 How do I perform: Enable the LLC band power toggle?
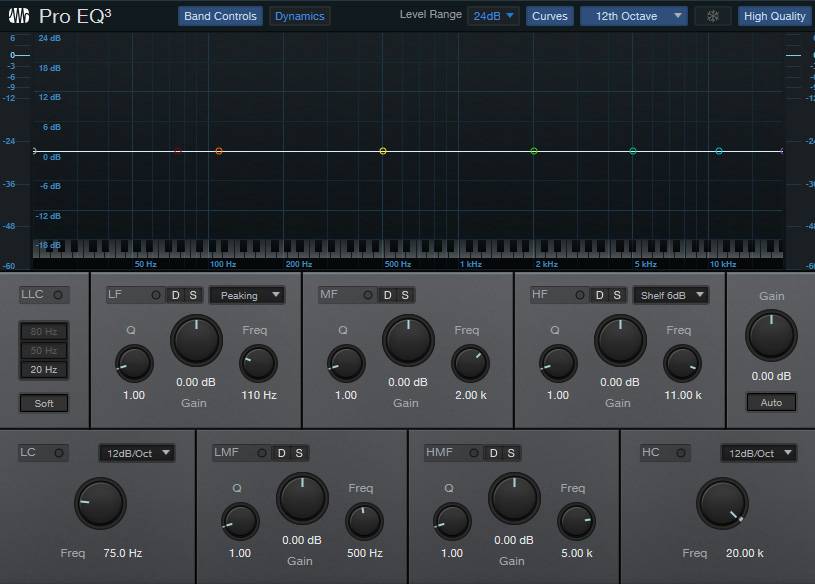(58, 295)
